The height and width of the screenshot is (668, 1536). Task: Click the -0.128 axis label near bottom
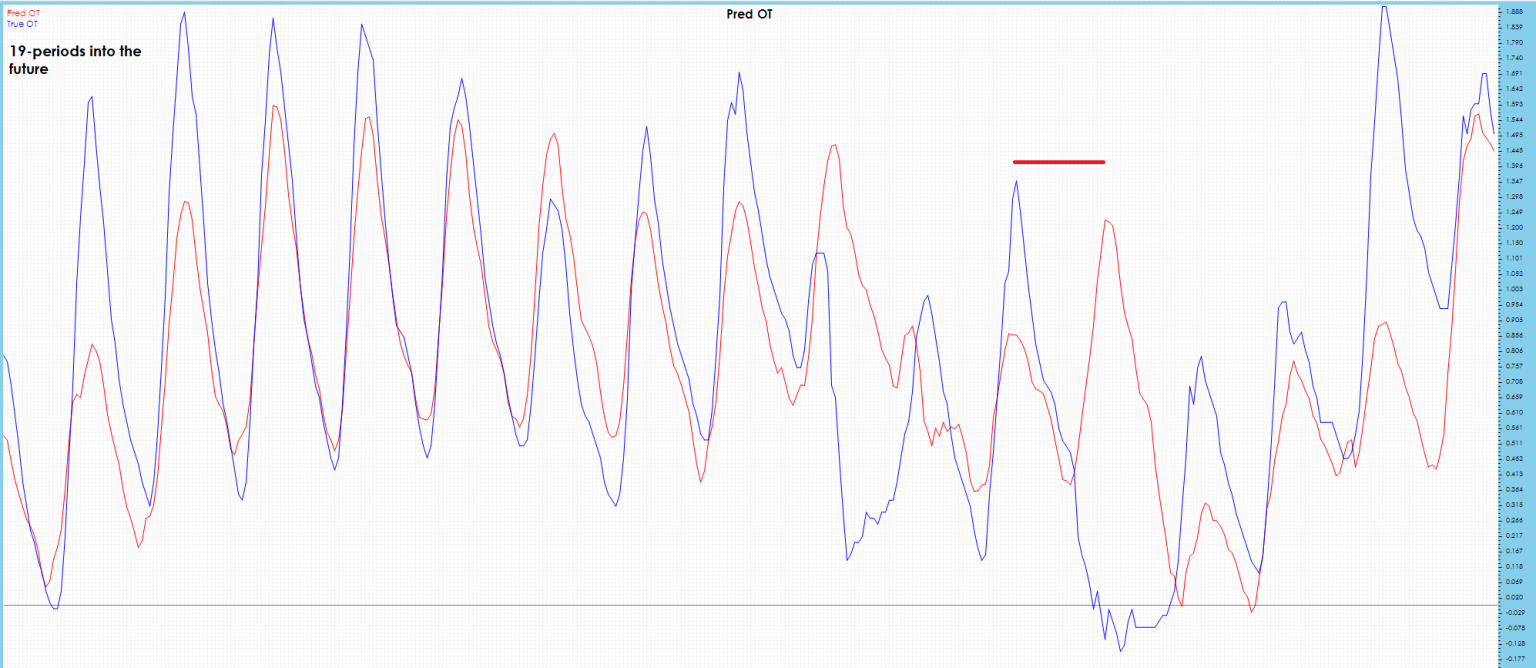[1516, 641]
